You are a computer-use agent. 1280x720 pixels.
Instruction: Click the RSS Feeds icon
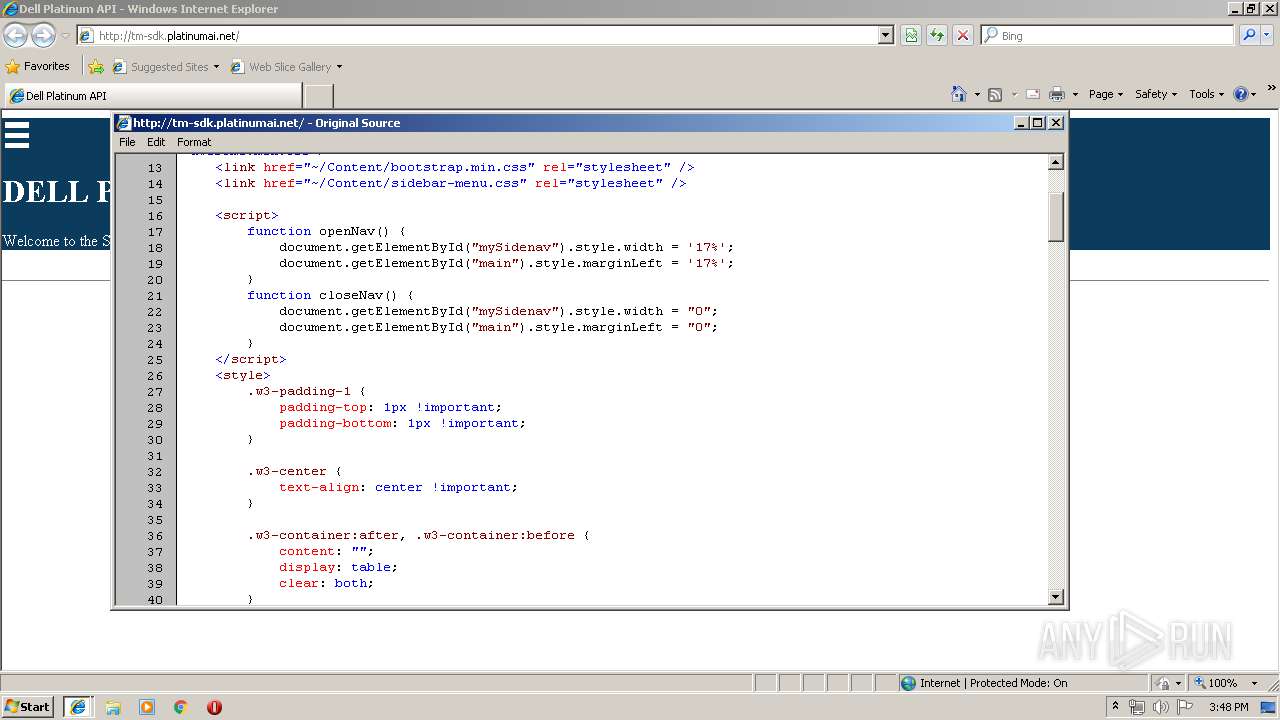coord(995,94)
